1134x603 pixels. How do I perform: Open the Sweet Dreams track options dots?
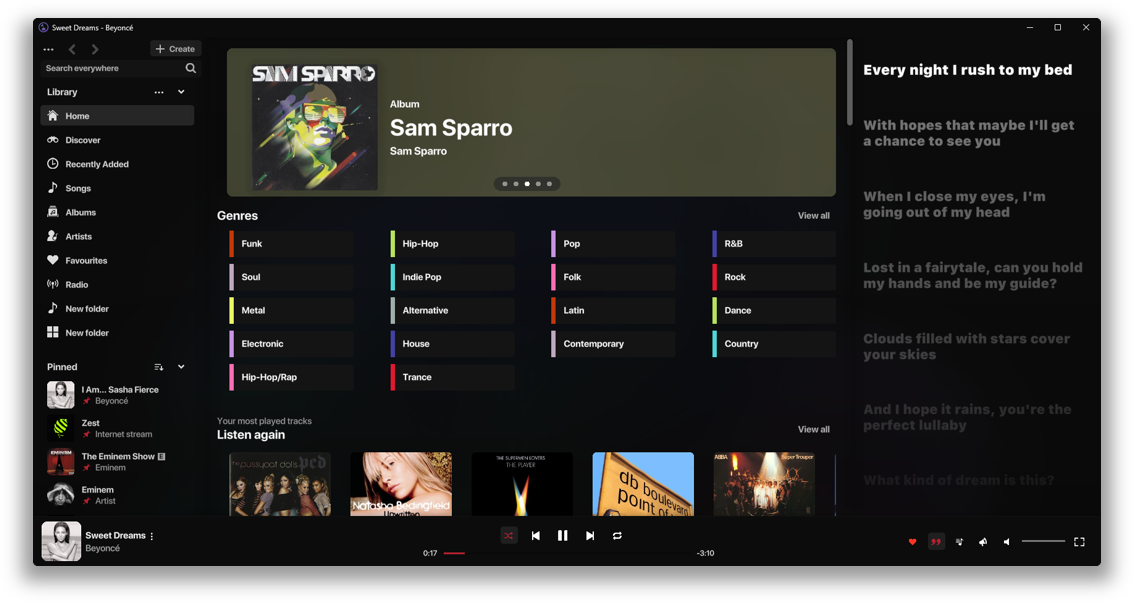coord(152,536)
